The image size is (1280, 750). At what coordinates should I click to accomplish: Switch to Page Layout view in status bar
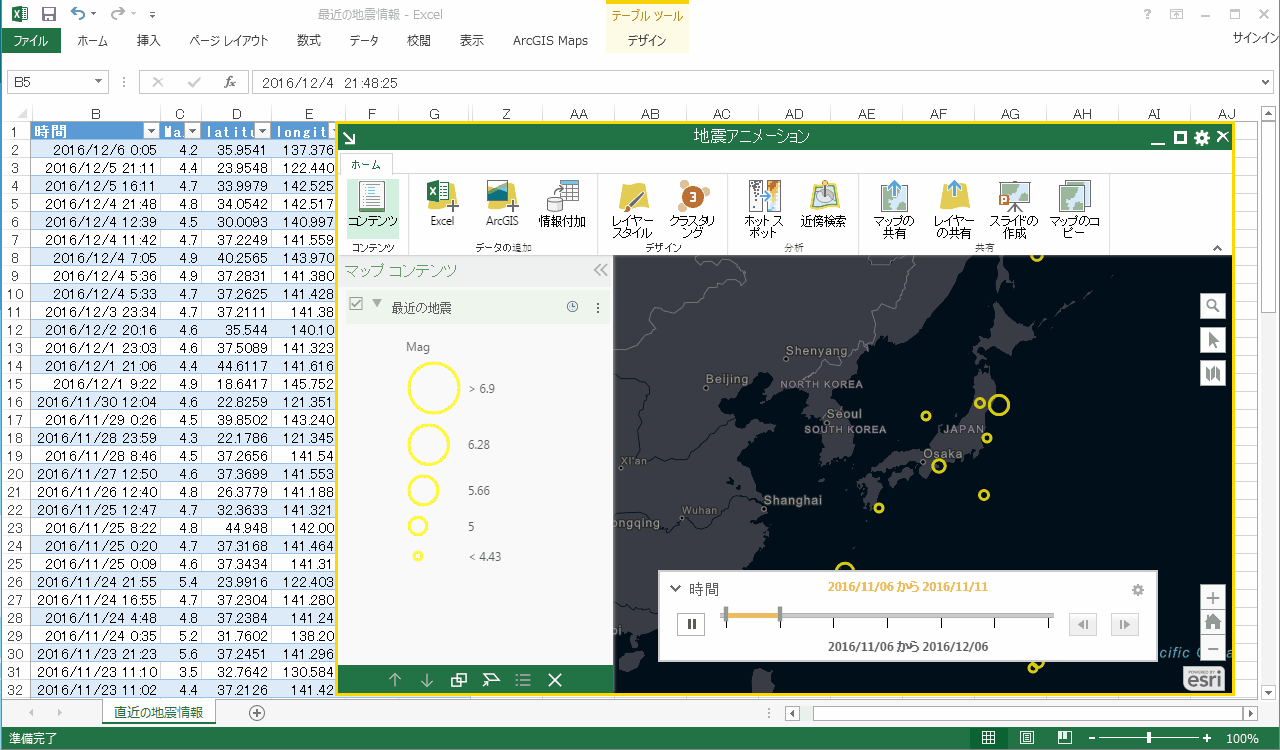1027,738
